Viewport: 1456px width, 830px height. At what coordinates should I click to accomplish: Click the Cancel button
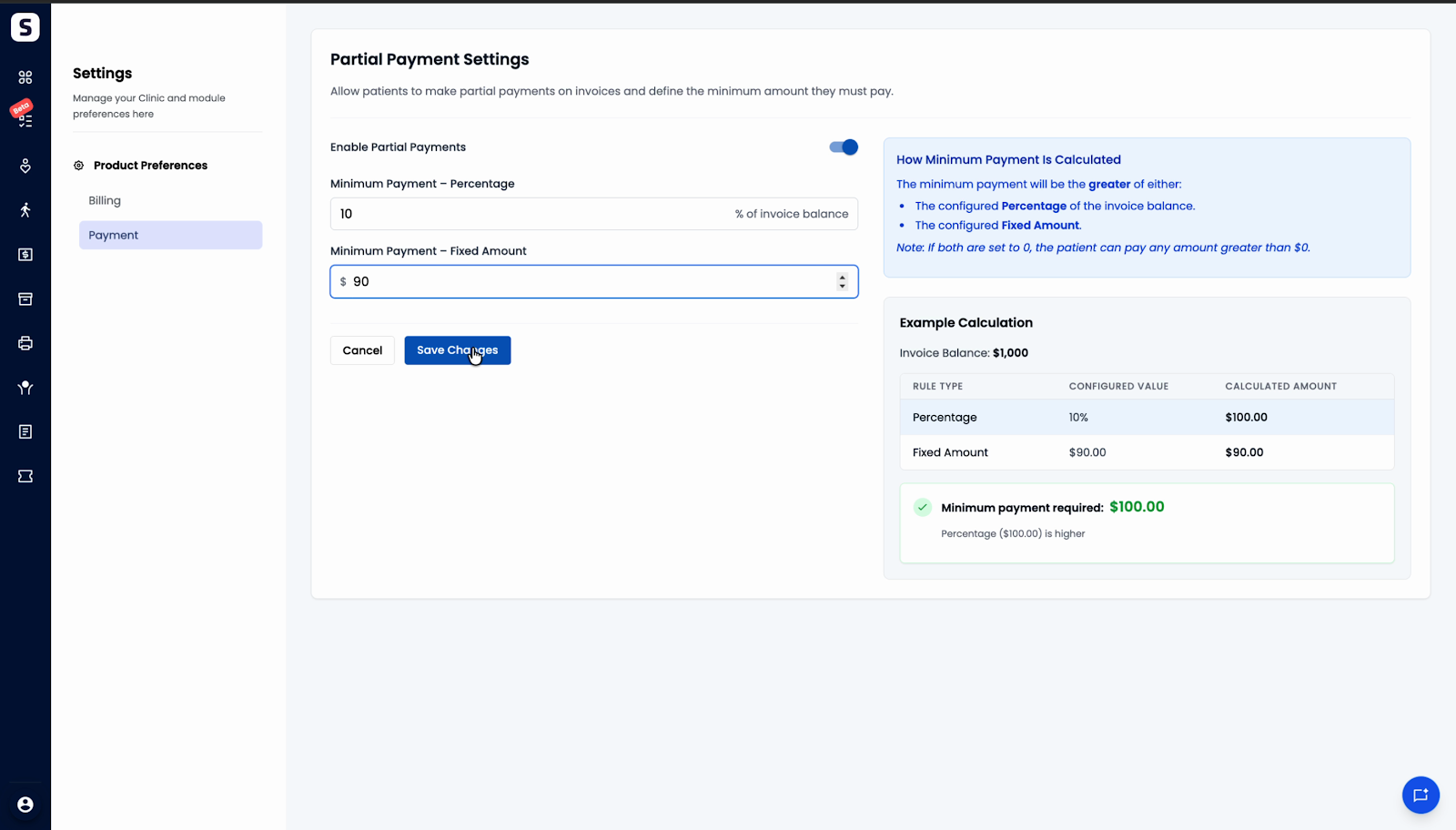pos(362,350)
